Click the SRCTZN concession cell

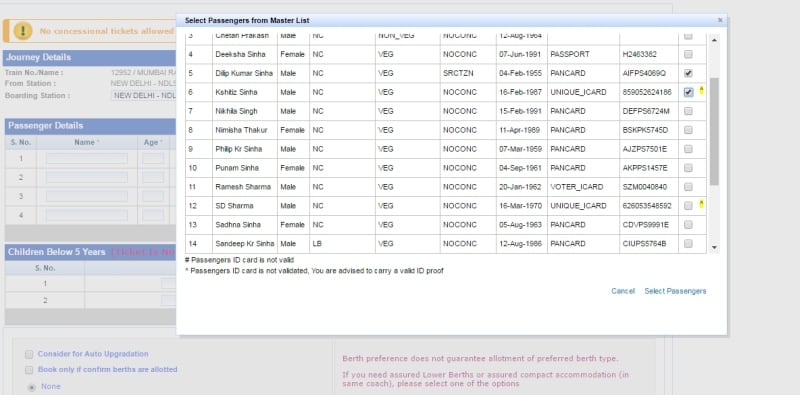click(458, 73)
